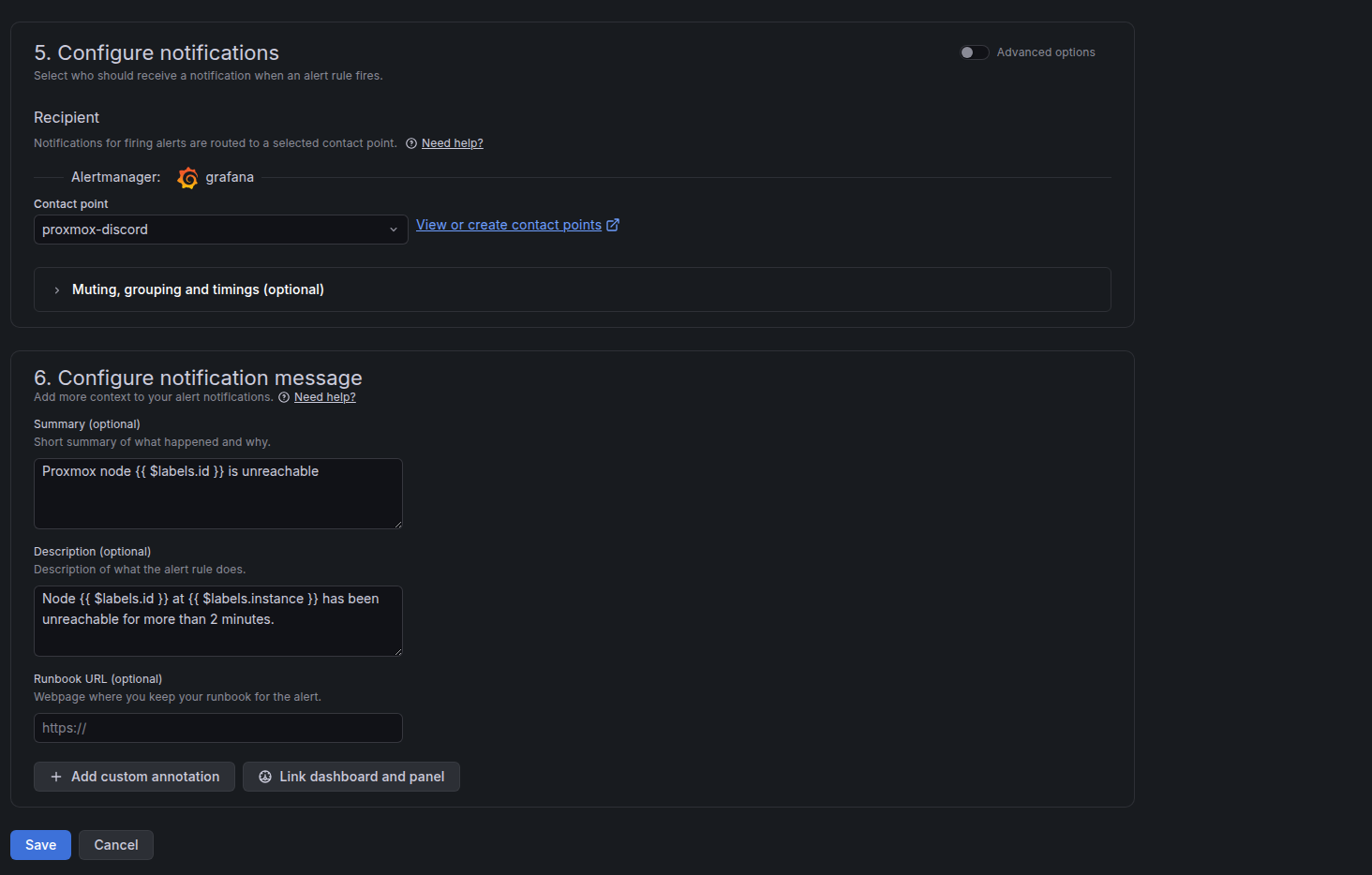This screenshot has height=875, width=1372.
Task: Click the help circle icon next to Recipient Need help
Action: click(411, 143)
